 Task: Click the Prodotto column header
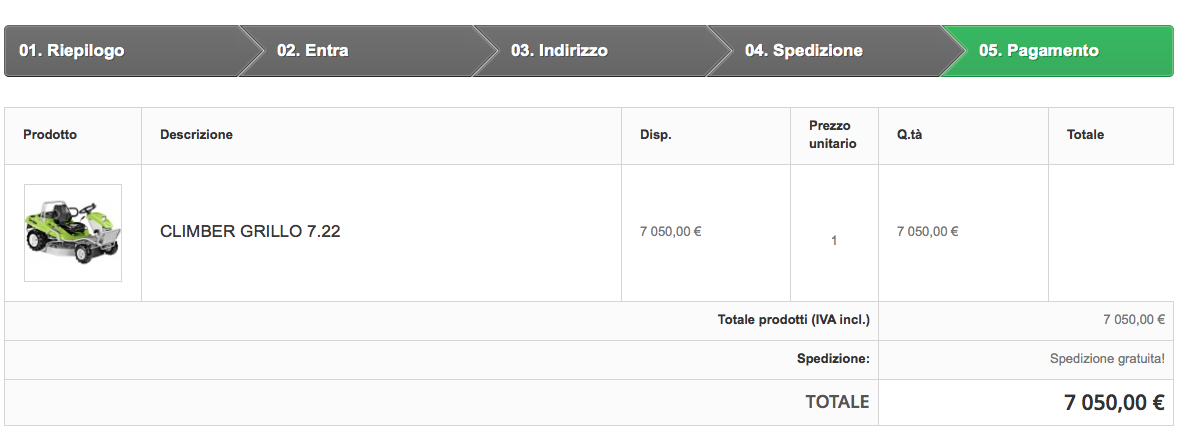point(50,135)
